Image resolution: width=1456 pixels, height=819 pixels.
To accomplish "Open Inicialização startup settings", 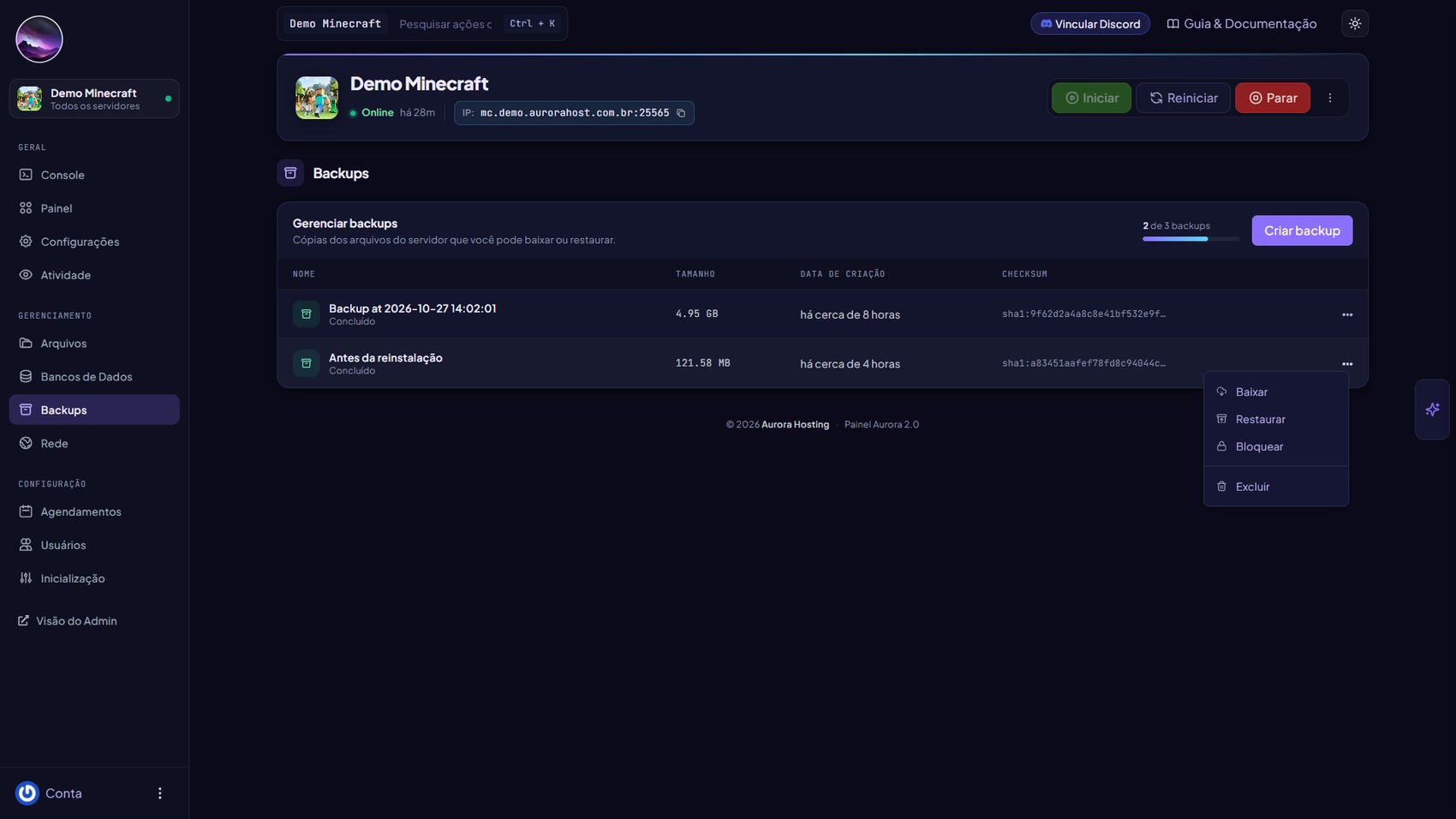I will (94, 578).
